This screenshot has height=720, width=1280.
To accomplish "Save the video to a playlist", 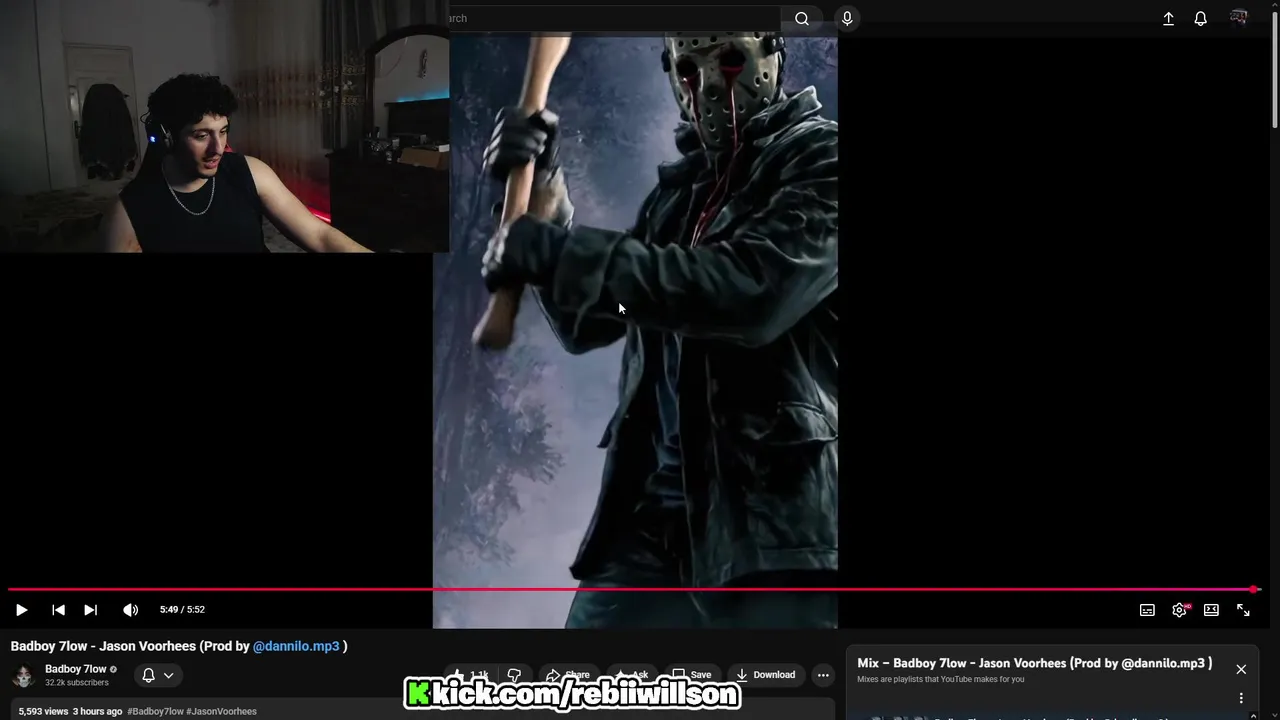I will coord(691,675).
